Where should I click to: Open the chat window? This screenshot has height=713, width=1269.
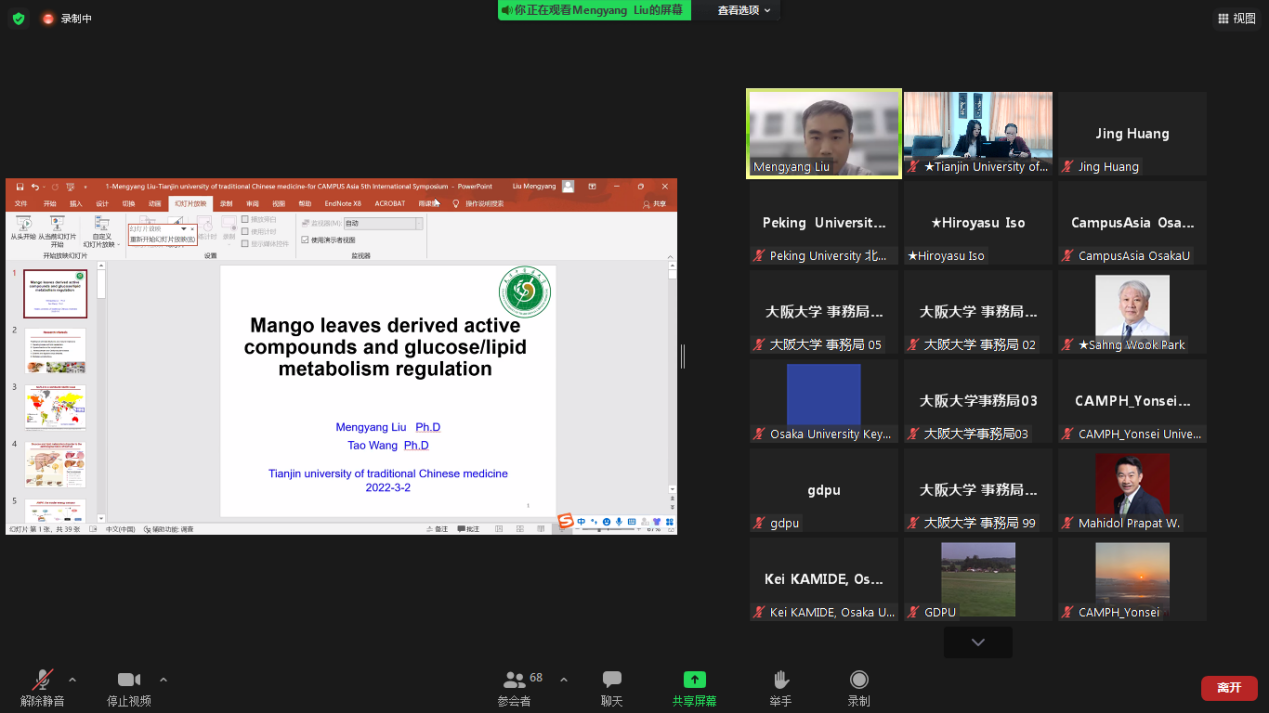[x=612, y=681]
